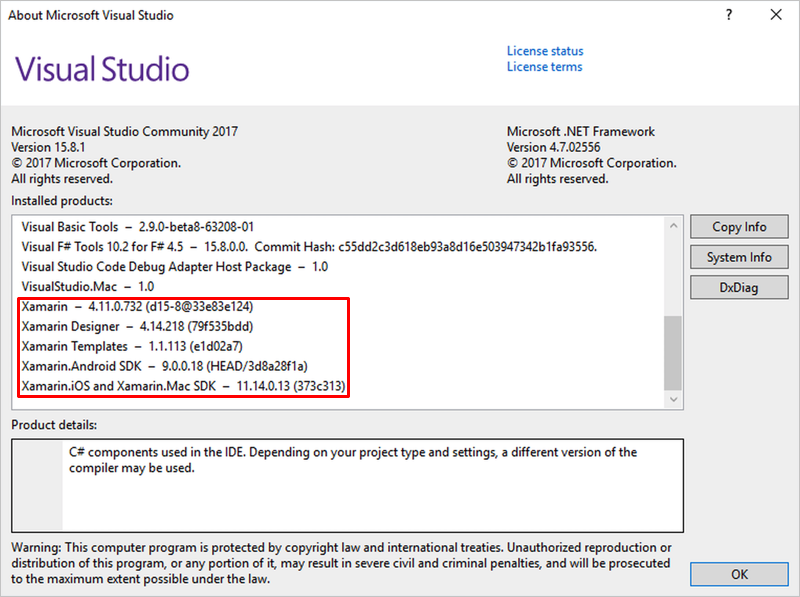Confirm dialog with OK button
800x597 pixels.
point(739,574)
